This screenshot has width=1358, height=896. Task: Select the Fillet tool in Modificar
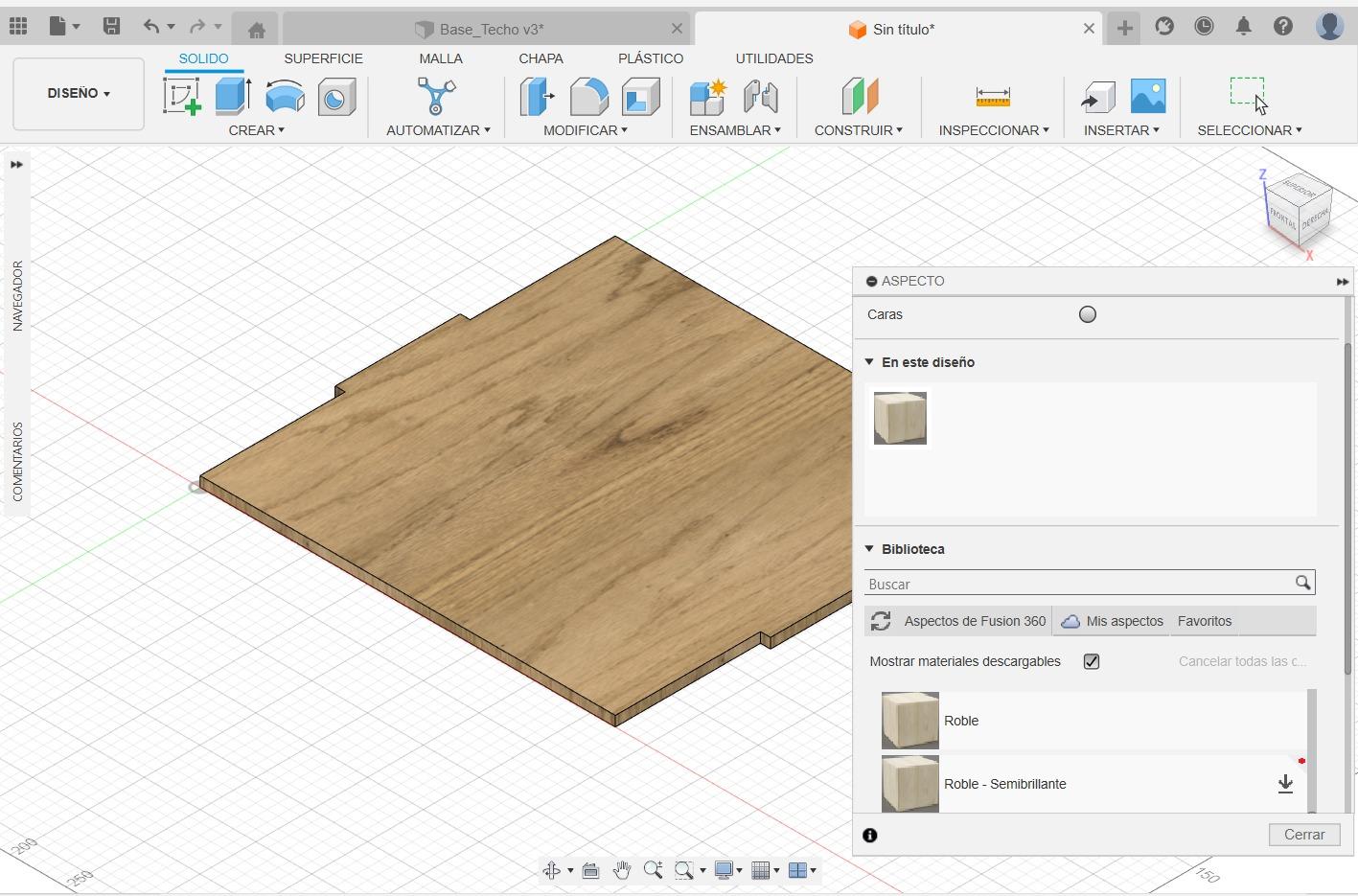[588, 97]
